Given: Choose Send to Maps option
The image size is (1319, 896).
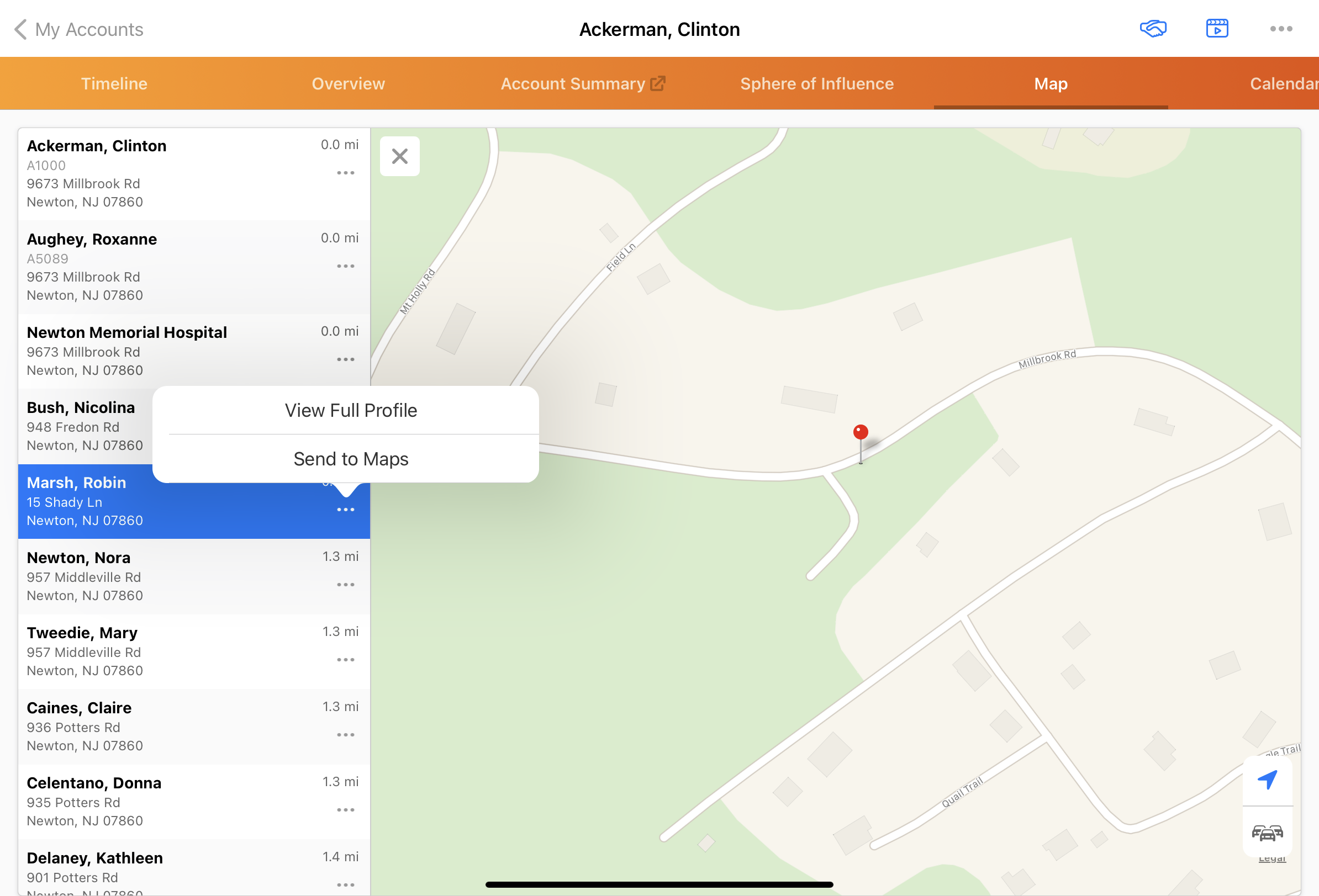Looking at the screenshot, I should [x=351, y=459].
